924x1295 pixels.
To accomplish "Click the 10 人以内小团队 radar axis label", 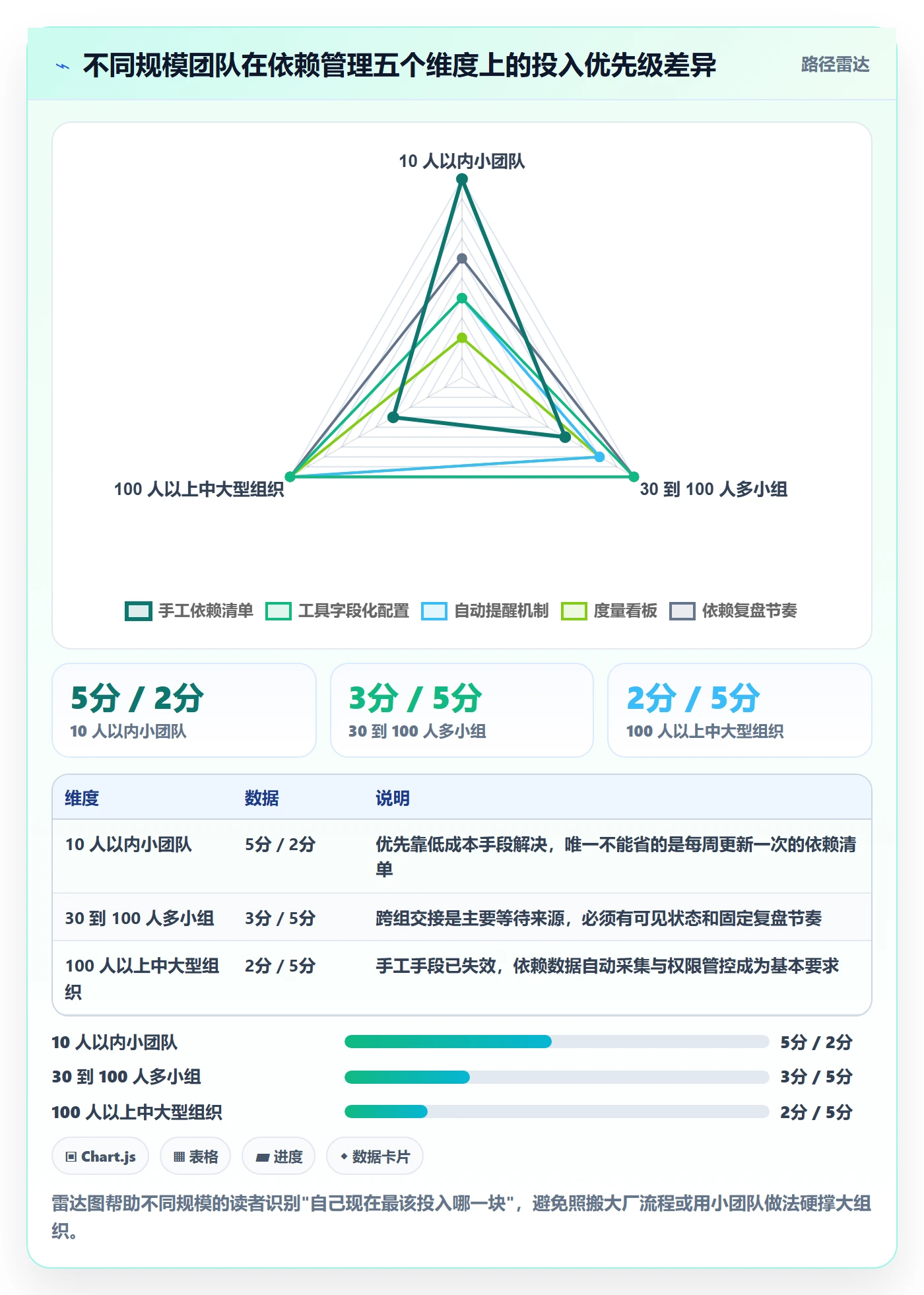I will [462, 161].
